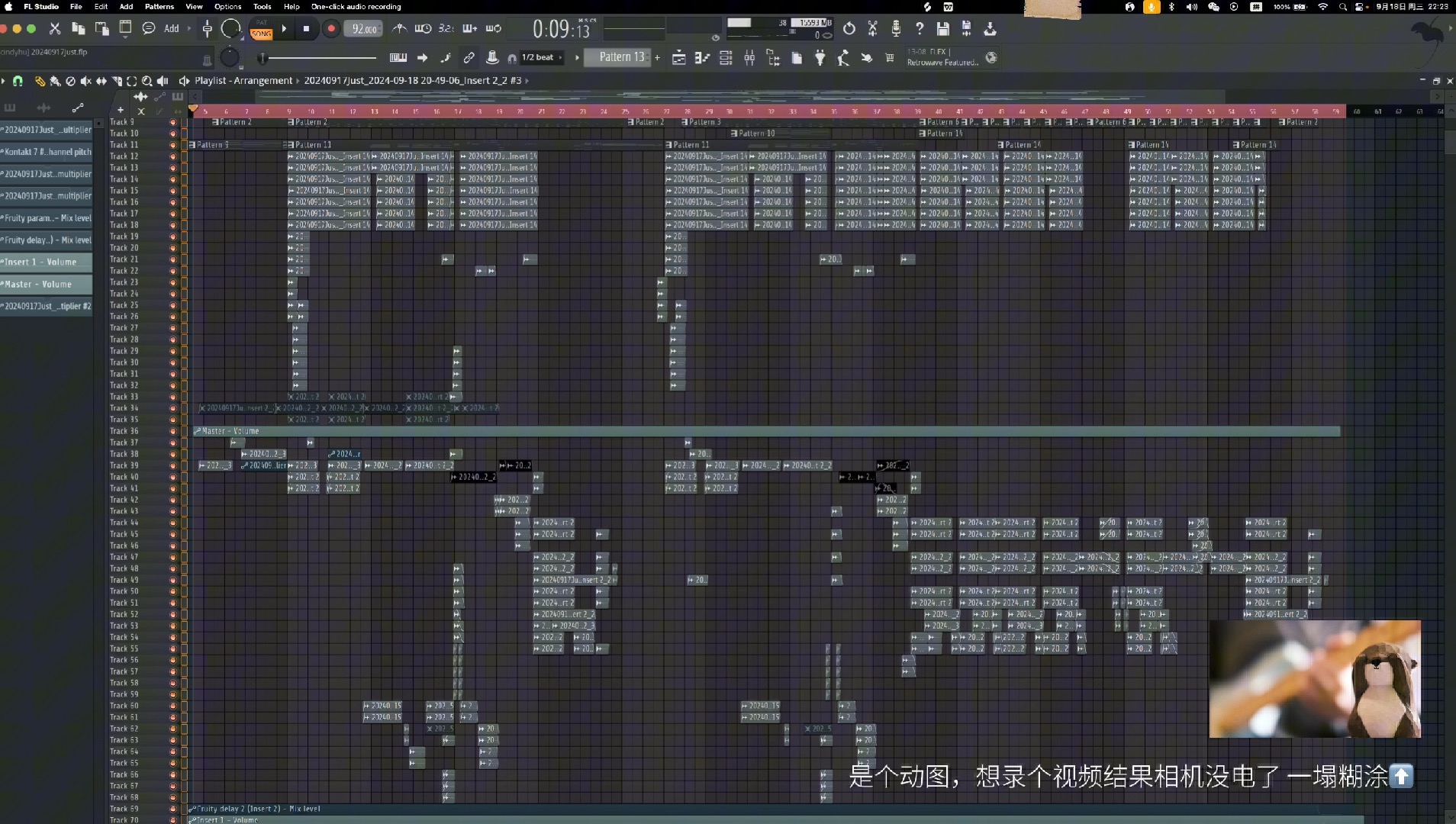Toggle playlist snap magnet icon
Viewport: 1456px width, 824px height.
18,81
